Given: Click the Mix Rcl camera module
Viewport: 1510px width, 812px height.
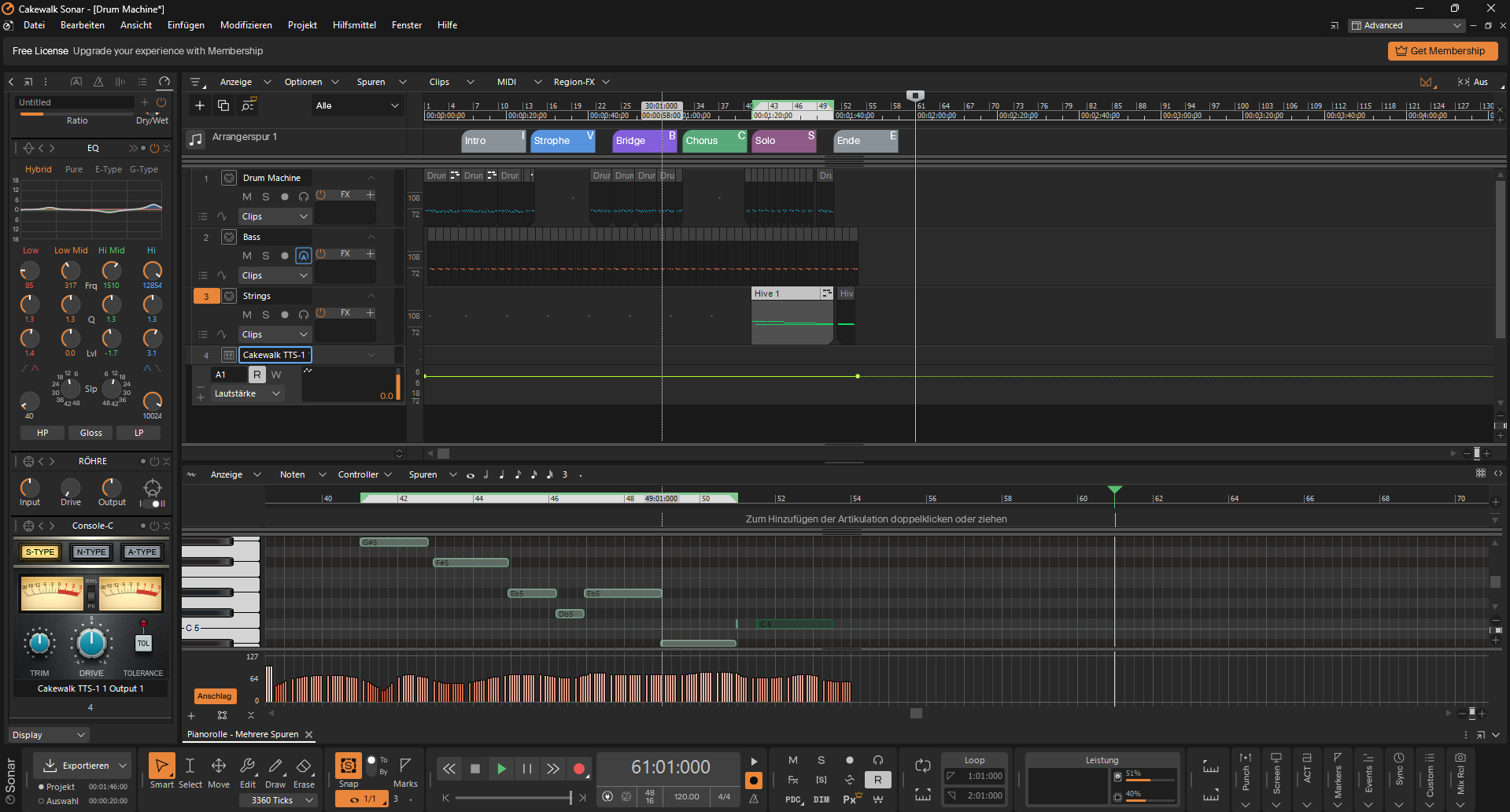Looking at the screenshot, I should pos(1460,778).
